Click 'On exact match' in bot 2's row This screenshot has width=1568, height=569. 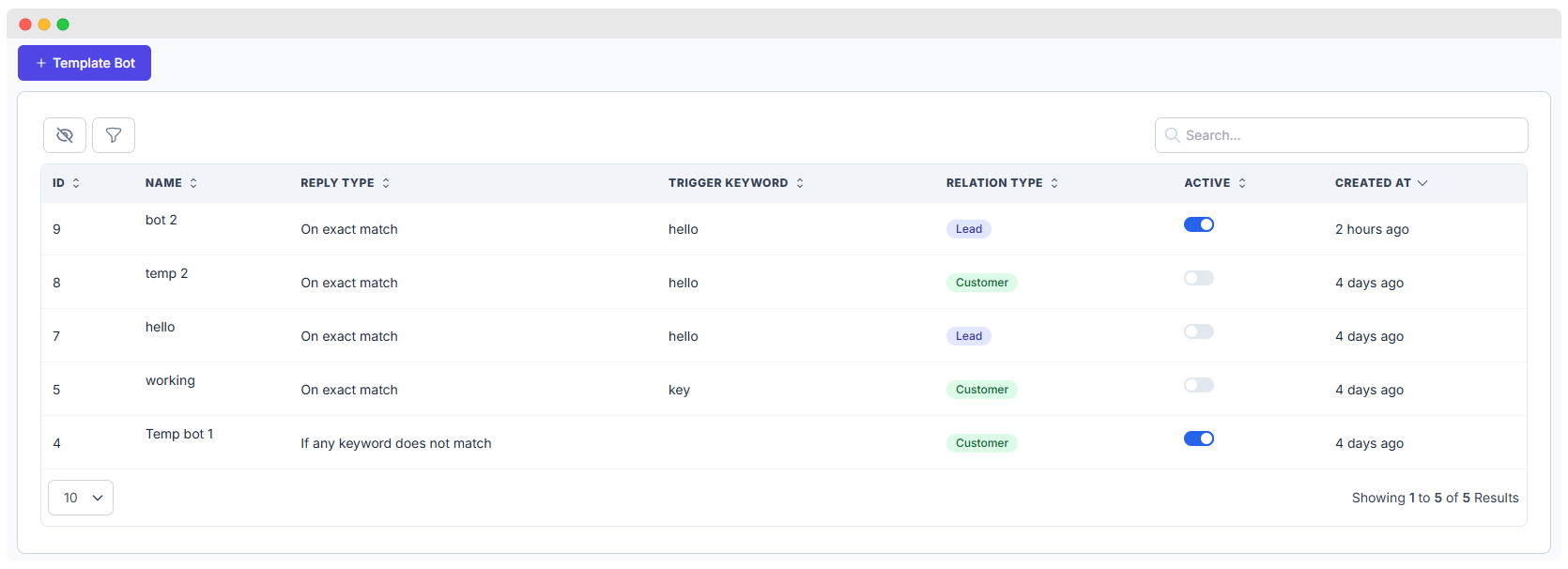point(349,229)
